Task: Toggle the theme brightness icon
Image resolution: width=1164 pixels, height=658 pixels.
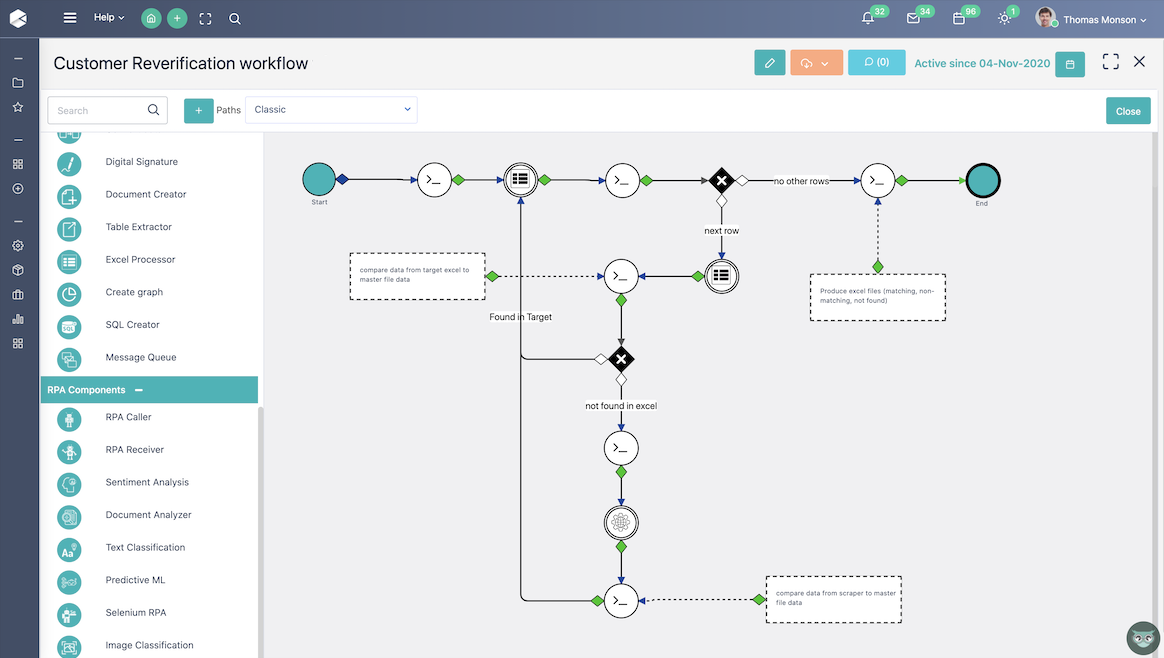Action: tap(1006, 17)
